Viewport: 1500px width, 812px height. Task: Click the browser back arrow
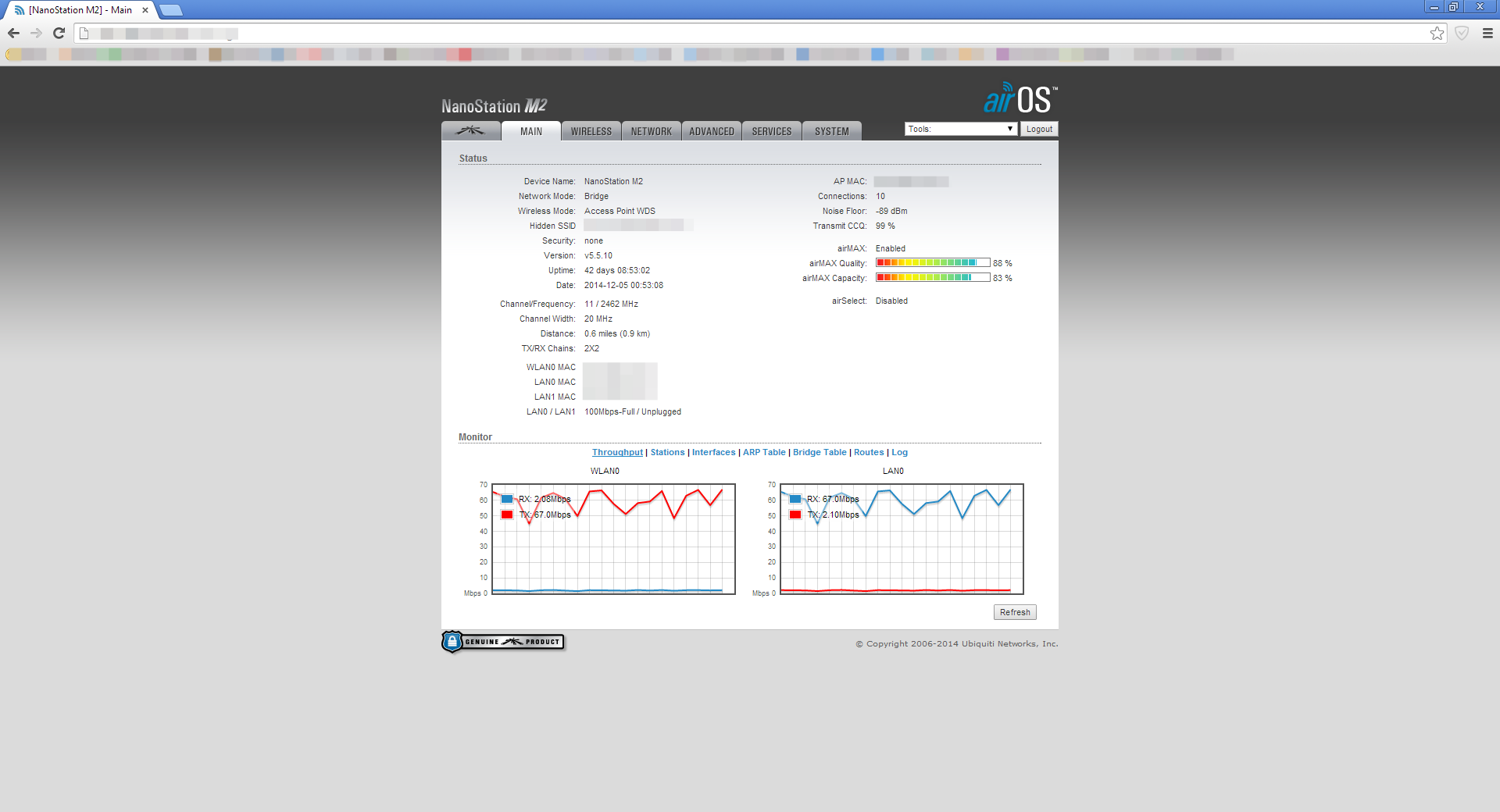tap(13, 34)
